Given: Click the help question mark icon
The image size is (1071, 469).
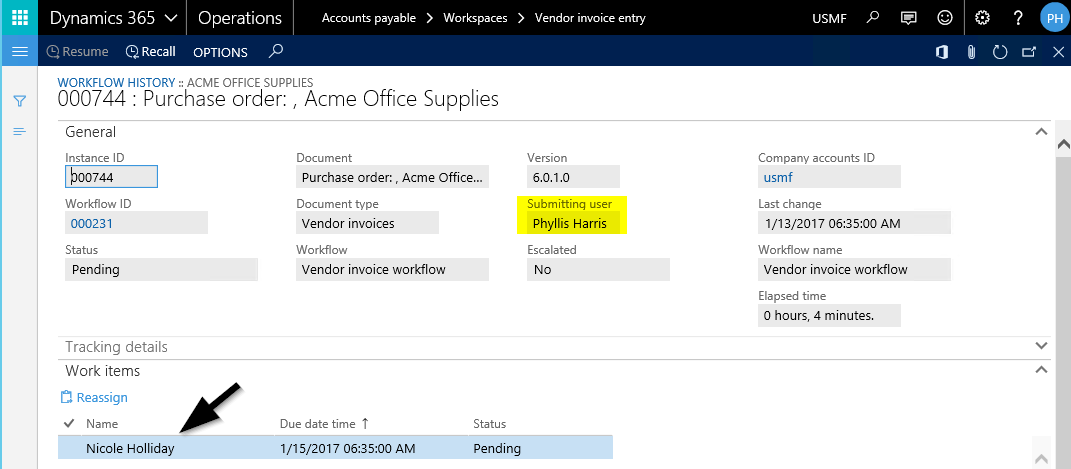Looking at the screenshot, I should (x=1017, y=18).
